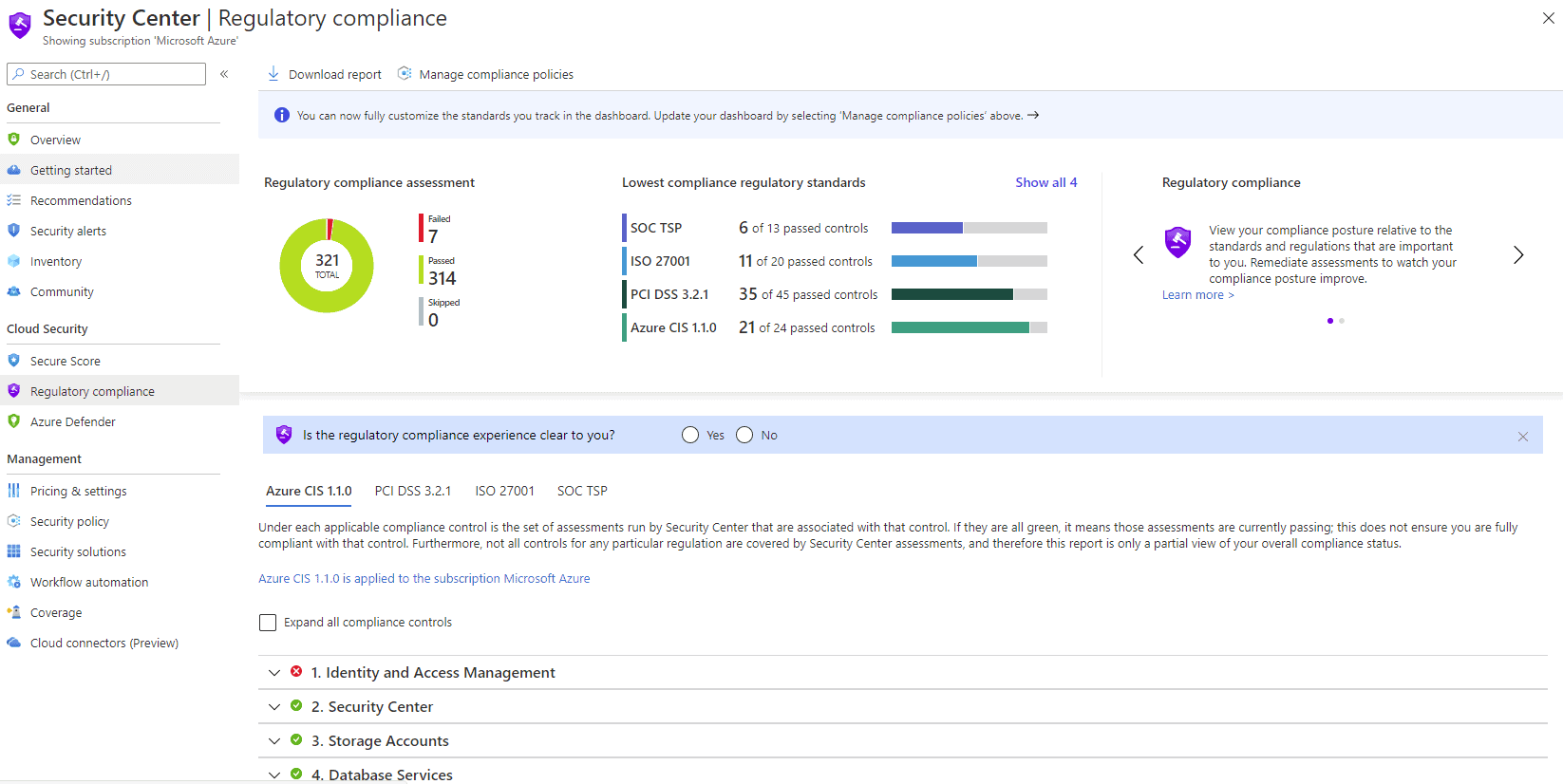Click the search magnifier icon

click(x=18, y=74)
